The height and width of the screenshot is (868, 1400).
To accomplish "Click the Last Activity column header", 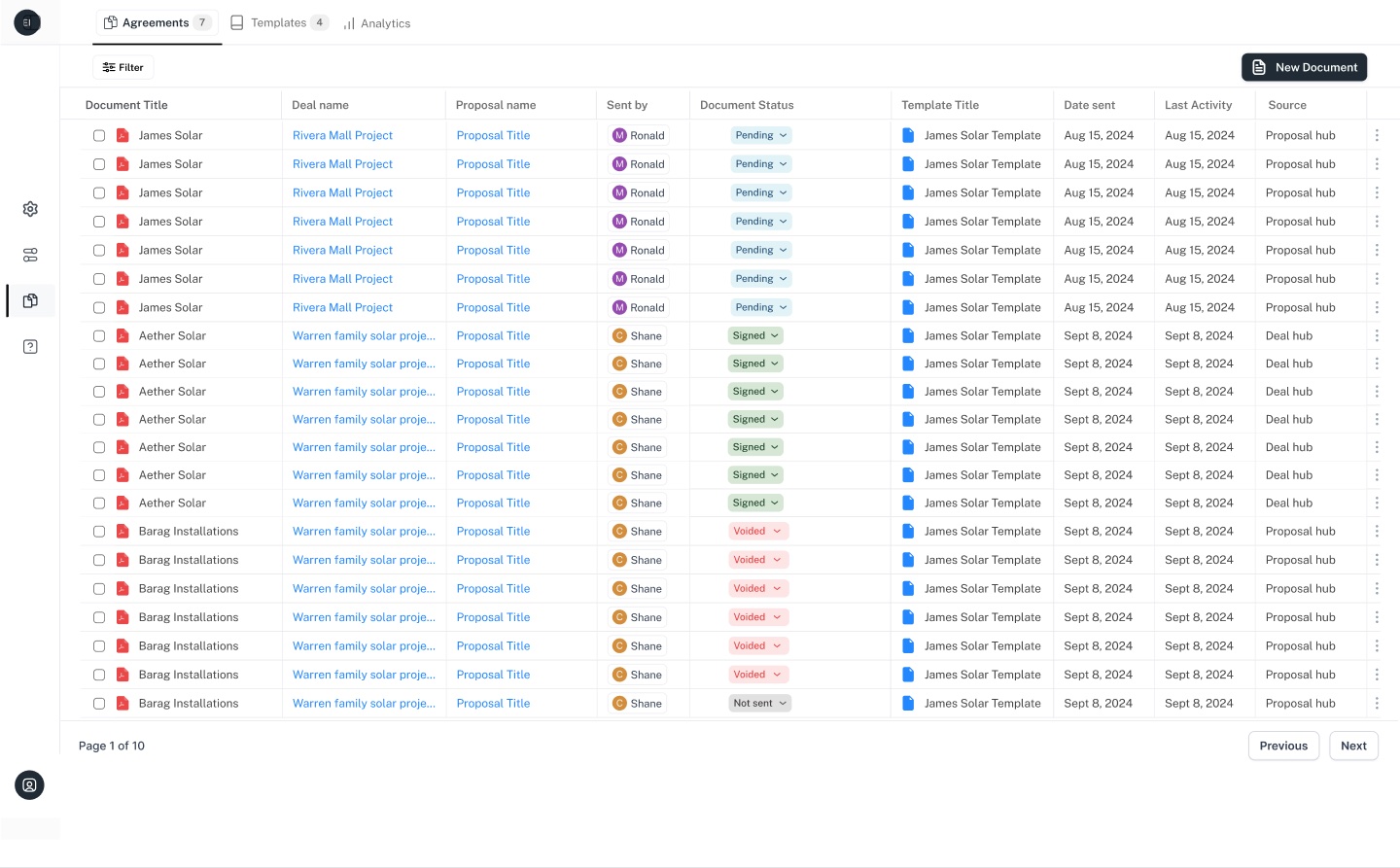I will [x=1198, y=105].
